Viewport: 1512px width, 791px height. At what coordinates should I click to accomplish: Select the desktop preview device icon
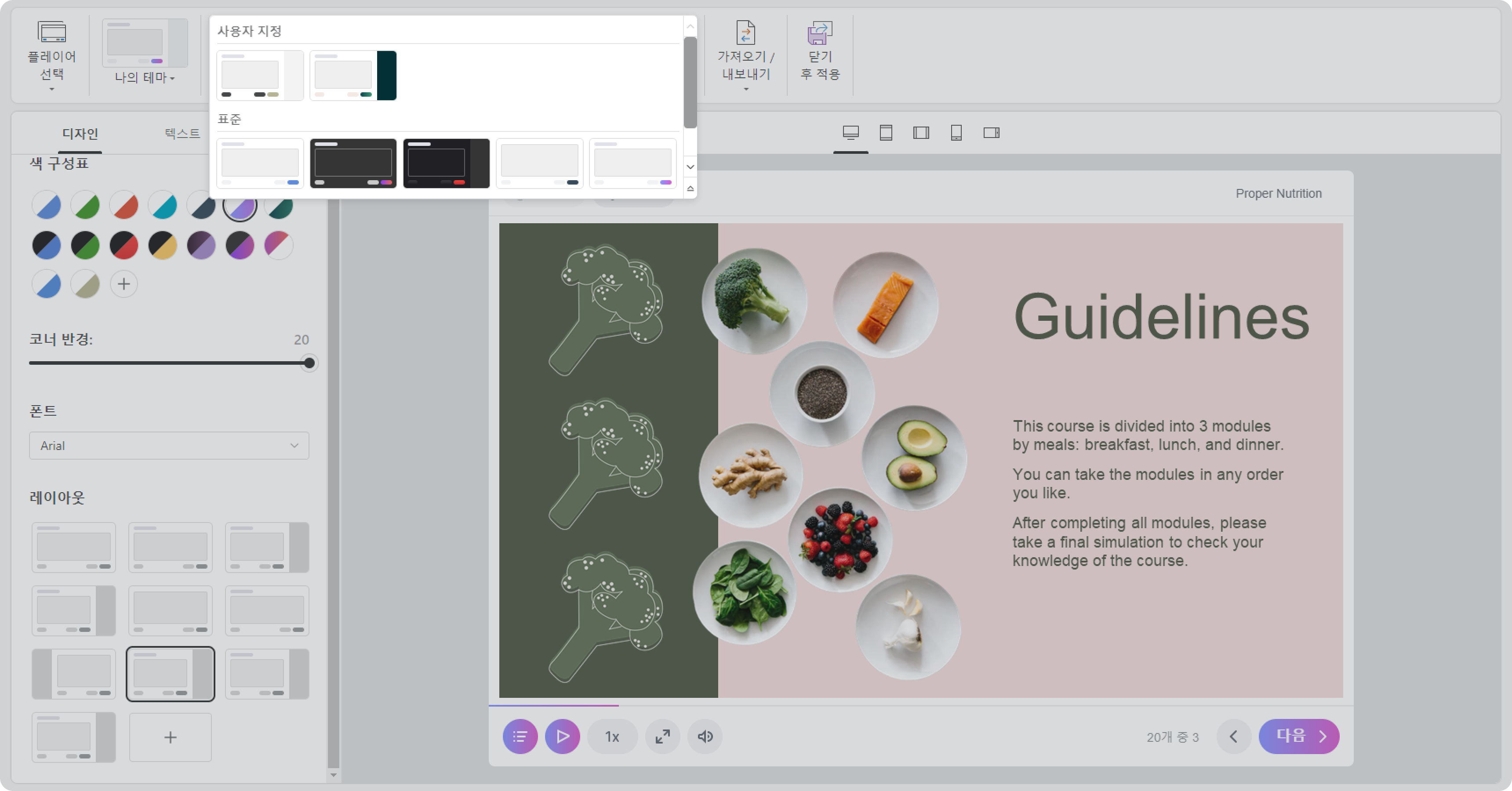850,133
